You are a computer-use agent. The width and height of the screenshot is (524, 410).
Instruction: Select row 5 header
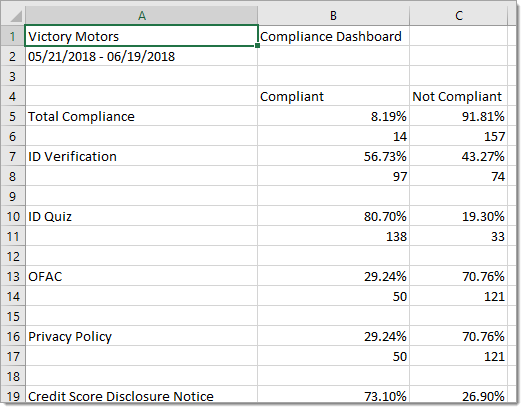(13, 116)
